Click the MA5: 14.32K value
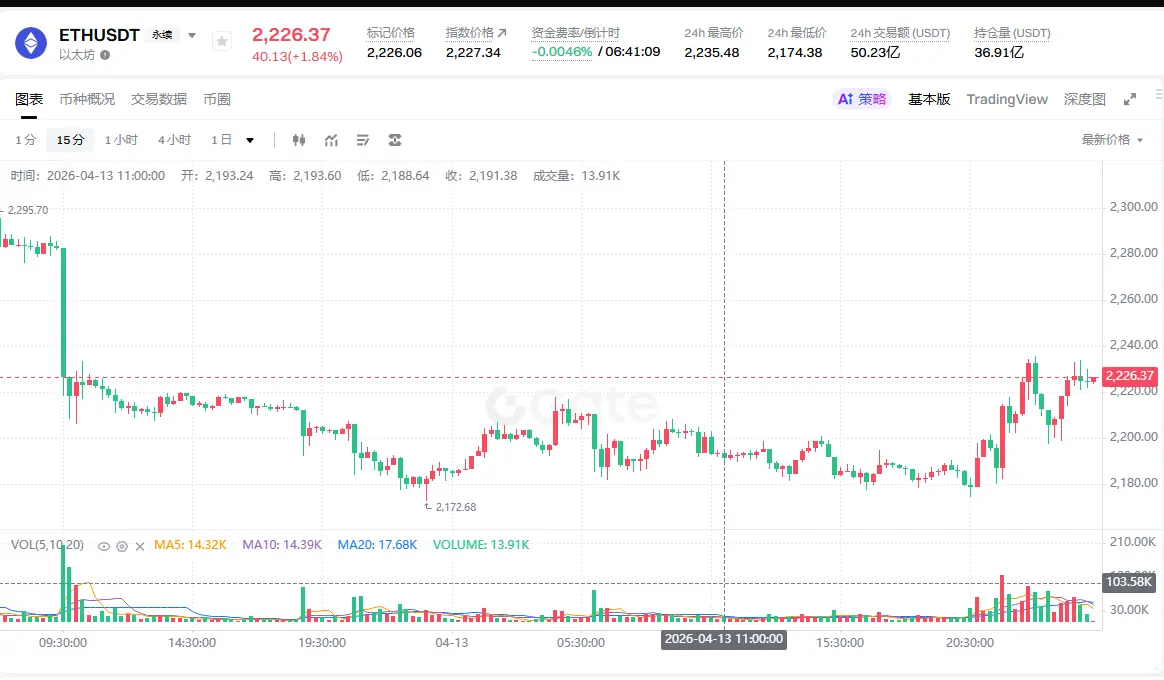 [x=190, y=545]
